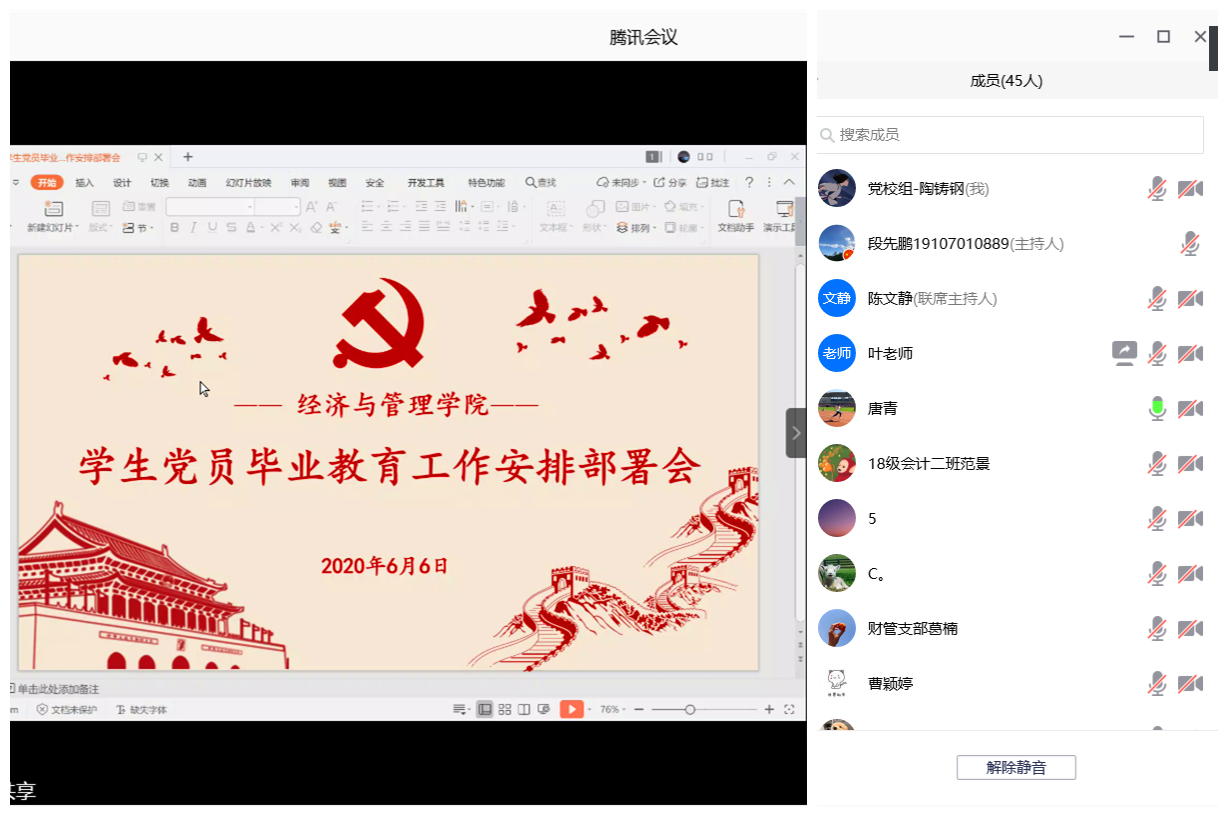Click the green active microphone icon for 唐青

(1157, 408)
